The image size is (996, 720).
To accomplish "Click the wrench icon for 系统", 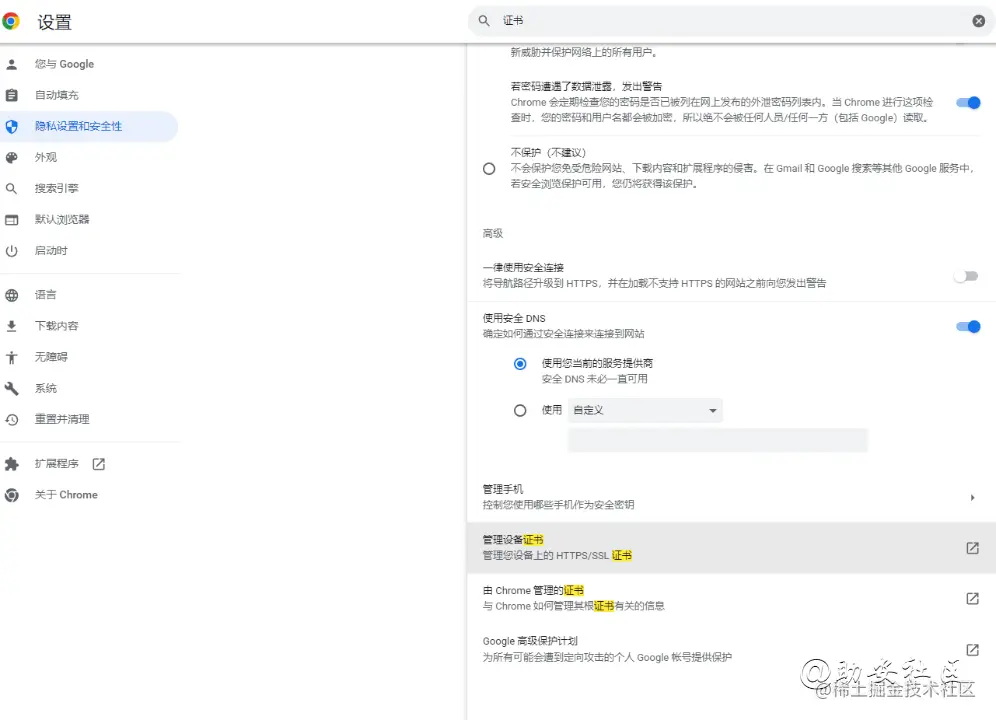I will (11, 388).
